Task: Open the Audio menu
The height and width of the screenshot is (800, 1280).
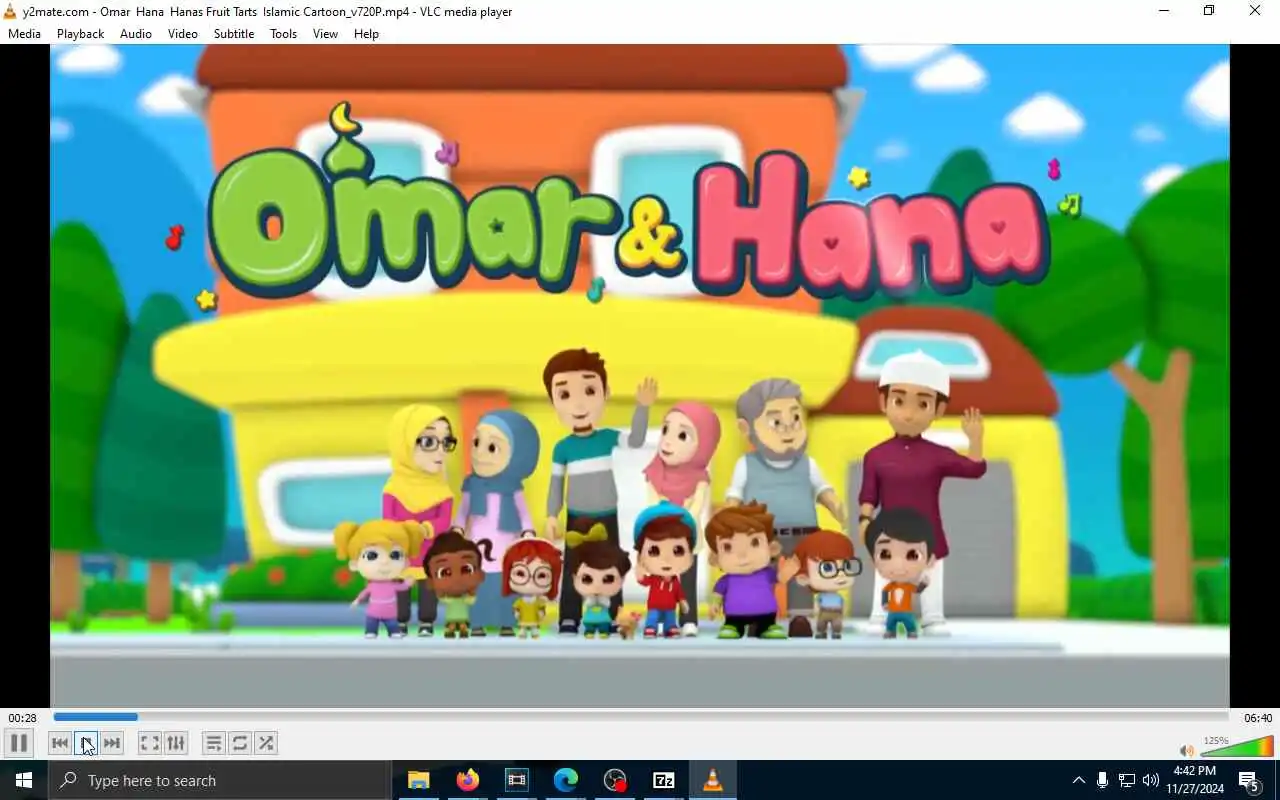Action: coord(136,34)
